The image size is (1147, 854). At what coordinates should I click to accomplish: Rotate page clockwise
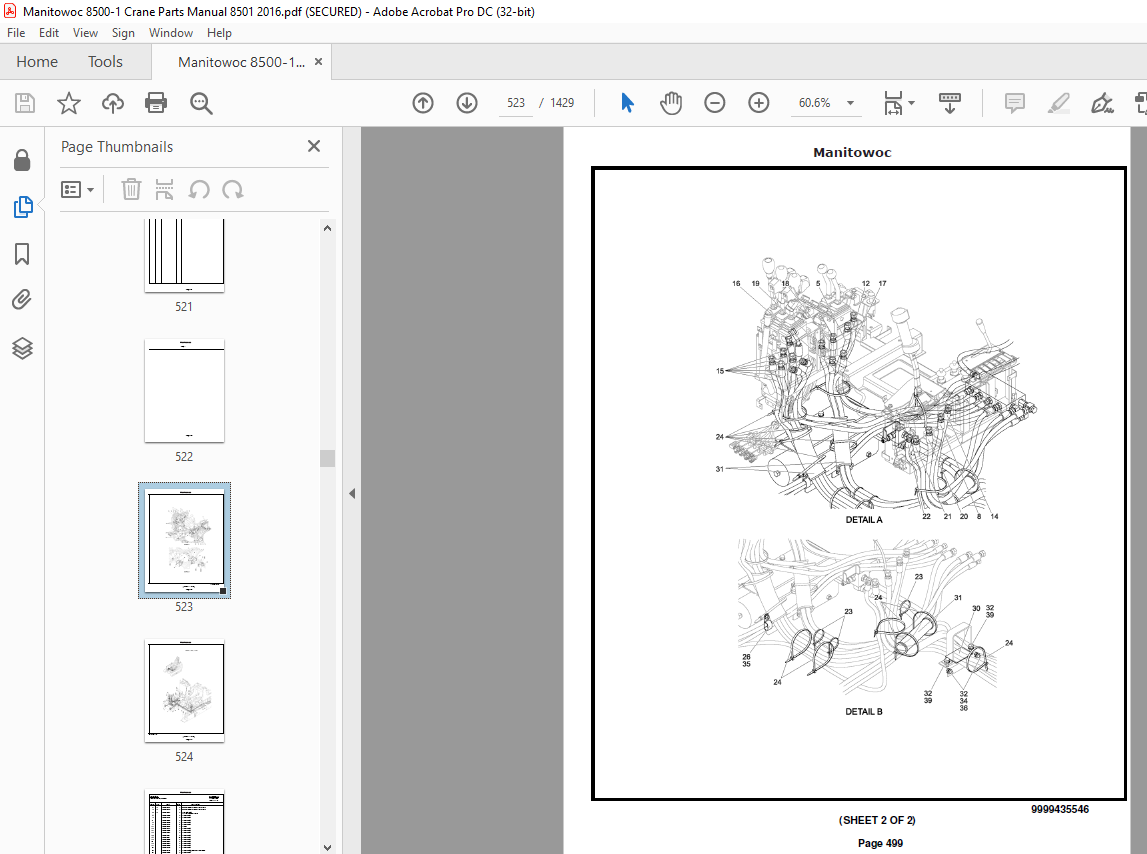tap(233, 190)
